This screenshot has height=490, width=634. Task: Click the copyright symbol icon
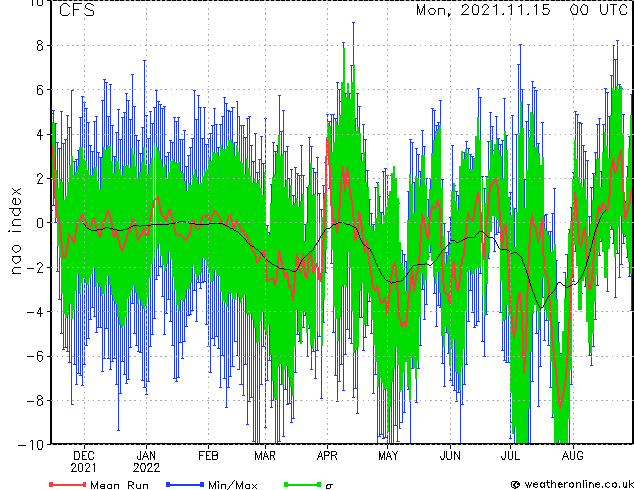(515, 484)
